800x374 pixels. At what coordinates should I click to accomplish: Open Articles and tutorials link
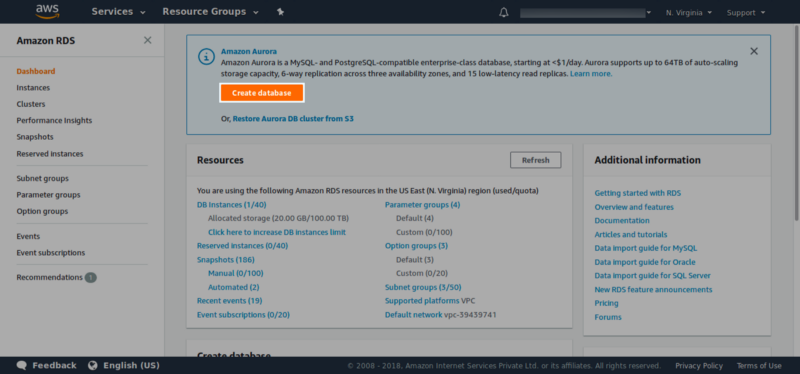point(631,234)
